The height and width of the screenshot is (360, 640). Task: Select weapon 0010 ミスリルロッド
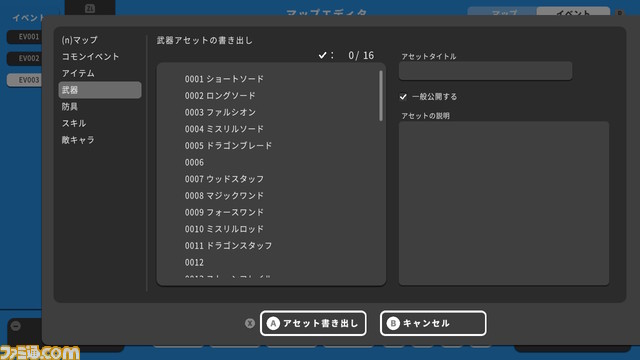[x=224, y=229]
